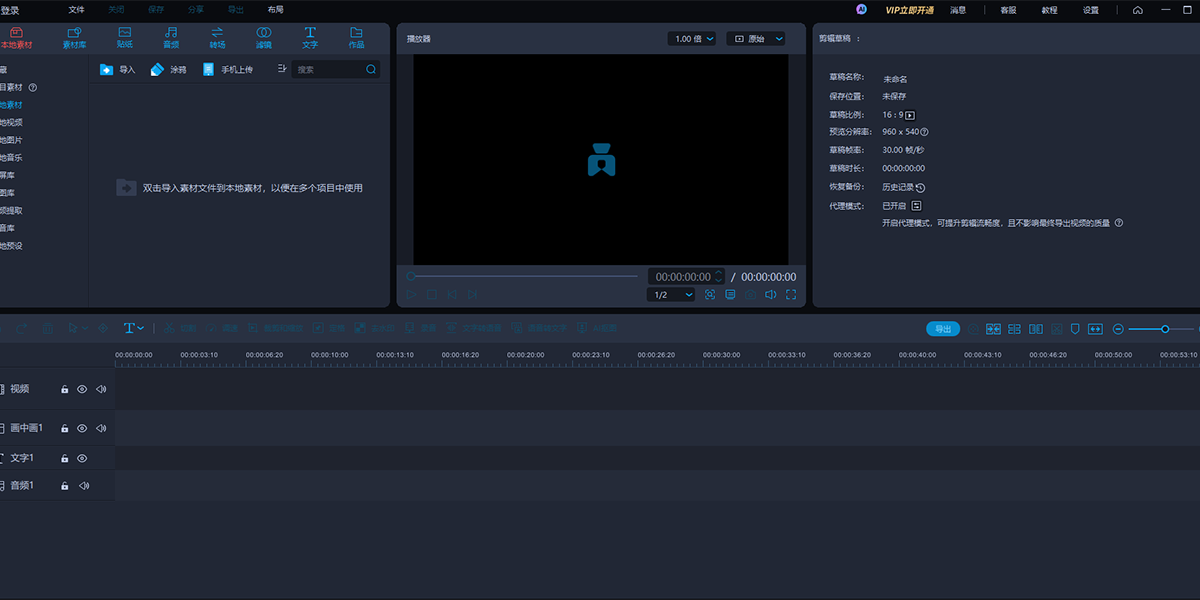1200x600 pixels.
Task: Open the 1/2 preview quality dropdown
Action: pyautogui.click(x=671, y=295)
